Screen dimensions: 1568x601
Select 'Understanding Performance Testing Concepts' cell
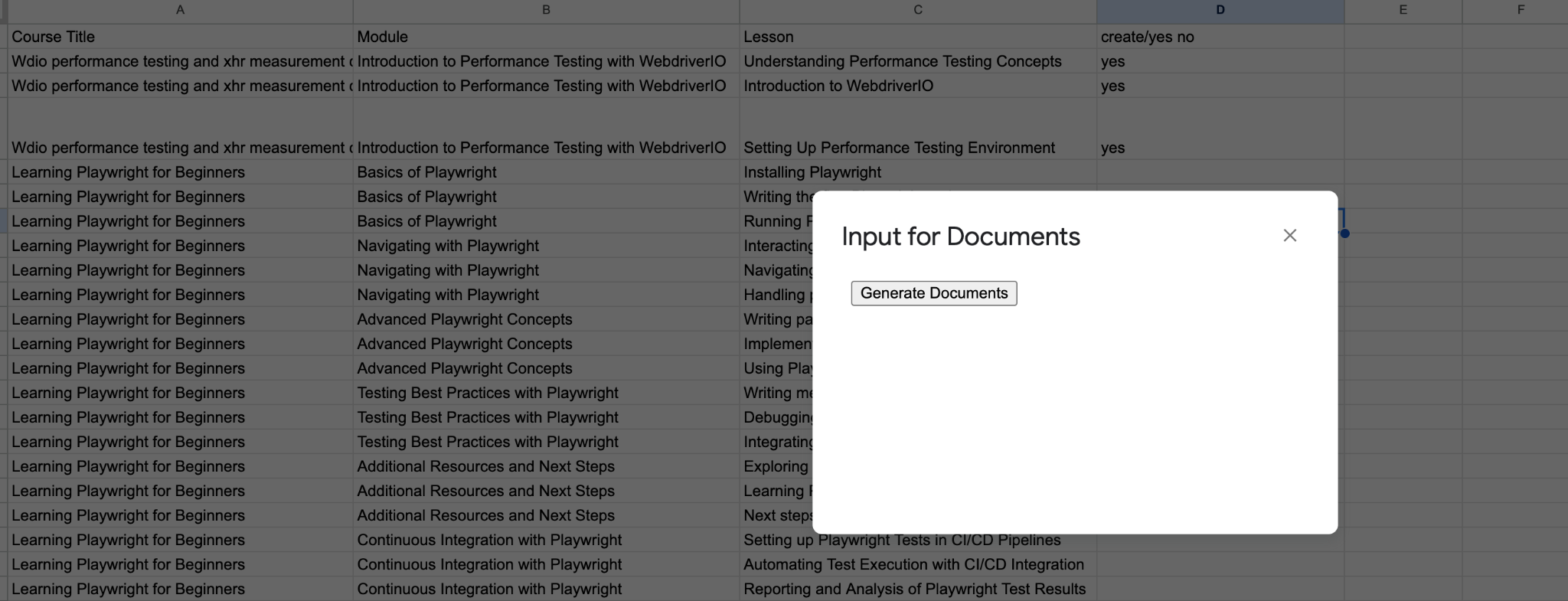918,61
